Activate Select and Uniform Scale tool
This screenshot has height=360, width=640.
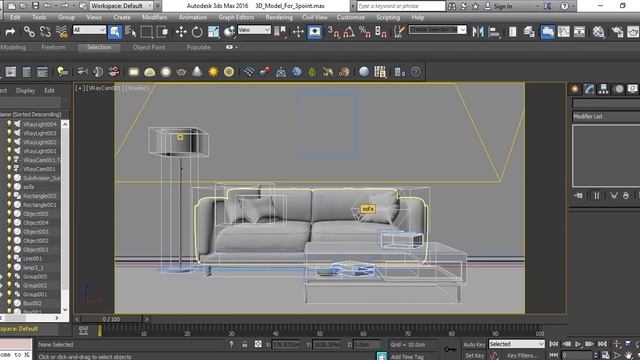(213, 31)
